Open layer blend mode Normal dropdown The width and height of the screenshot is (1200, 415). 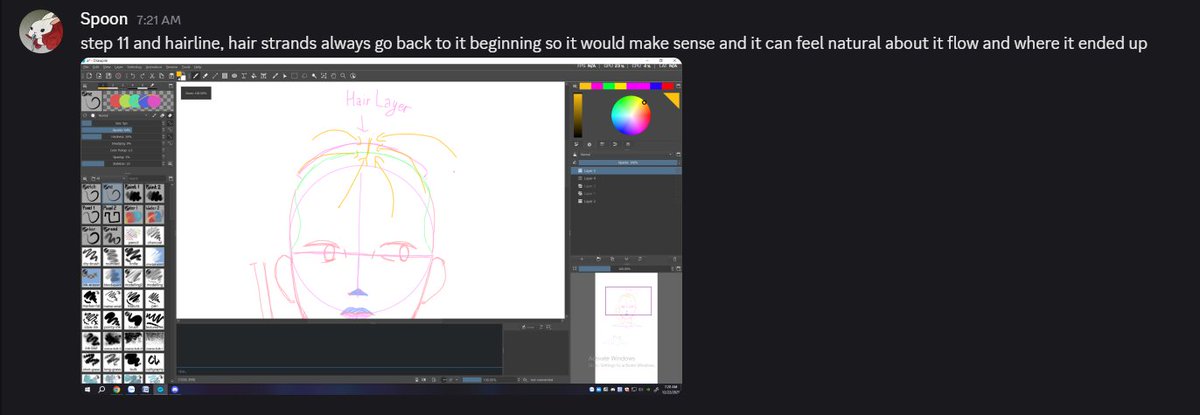(625, 154)
